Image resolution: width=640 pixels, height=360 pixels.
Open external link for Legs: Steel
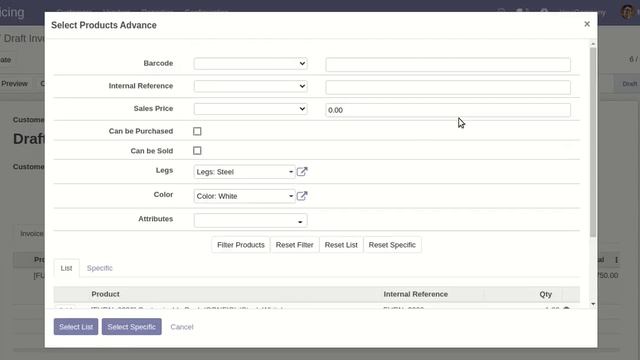[x=302, y=172]
